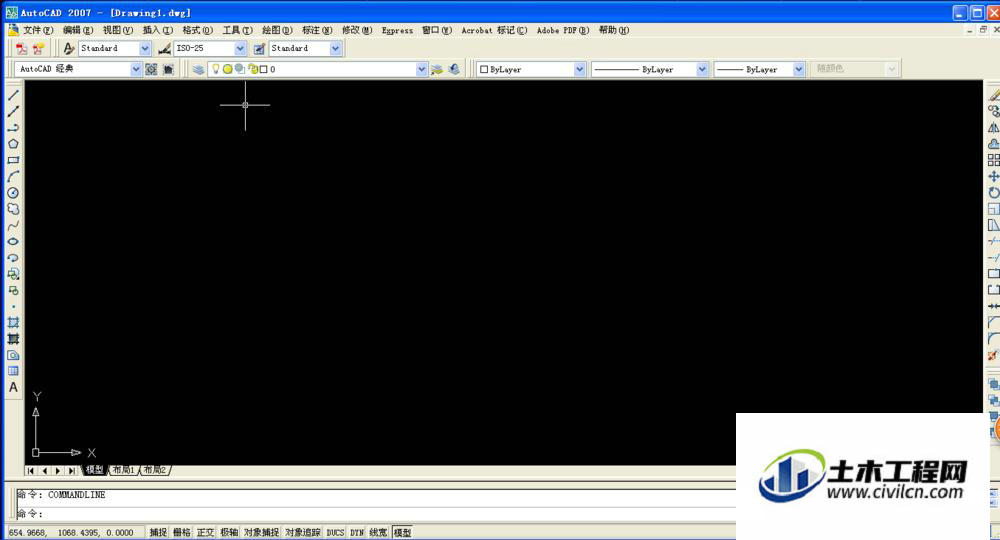The width and height of the screenshot is (1000, 540).
Task: Open the 视图 (View) menu
Action: (118, 30)
